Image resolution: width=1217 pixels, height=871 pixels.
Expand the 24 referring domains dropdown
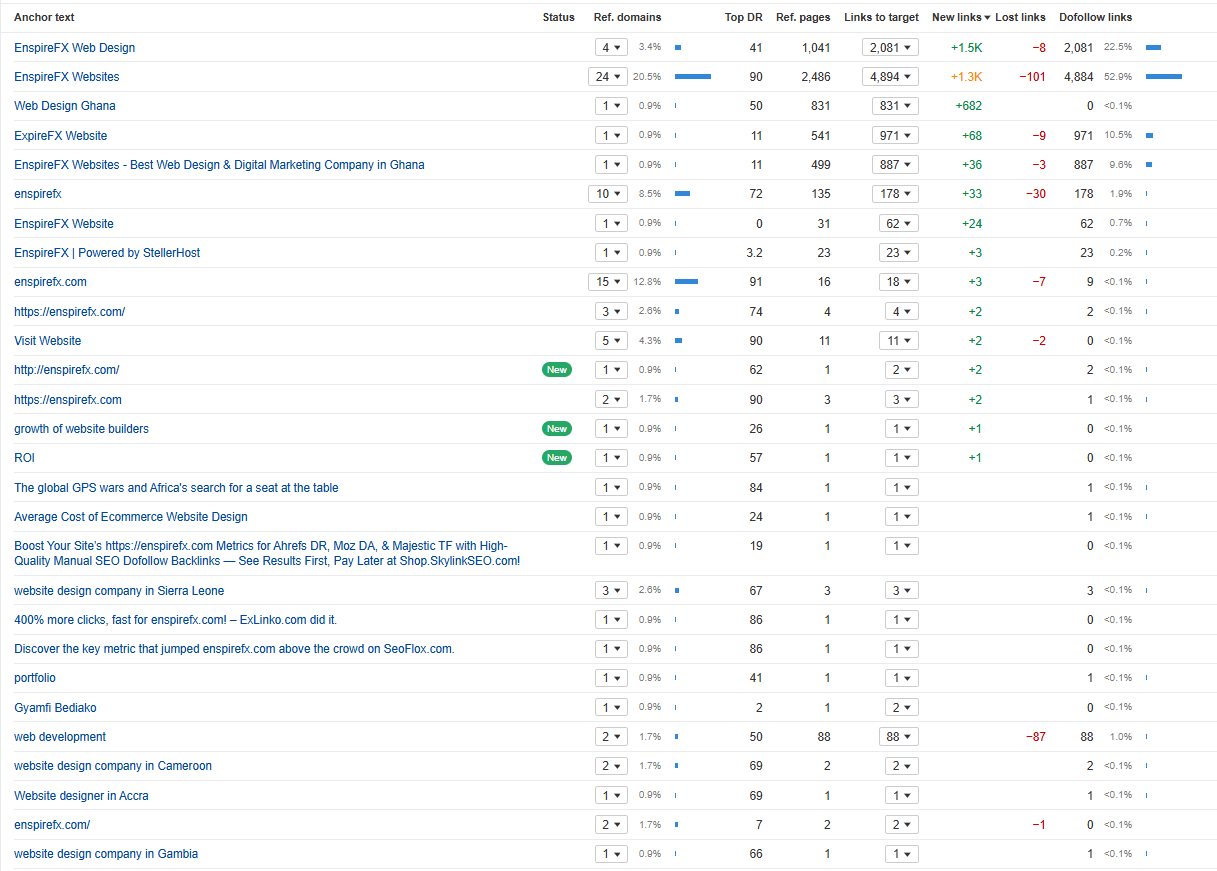coord(608,77)
